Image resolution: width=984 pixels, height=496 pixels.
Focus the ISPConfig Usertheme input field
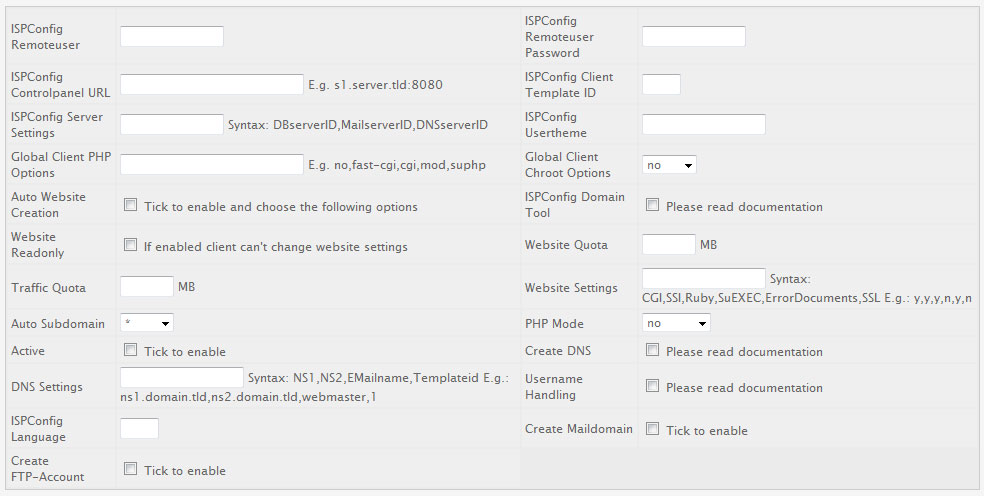coord(703,124)
